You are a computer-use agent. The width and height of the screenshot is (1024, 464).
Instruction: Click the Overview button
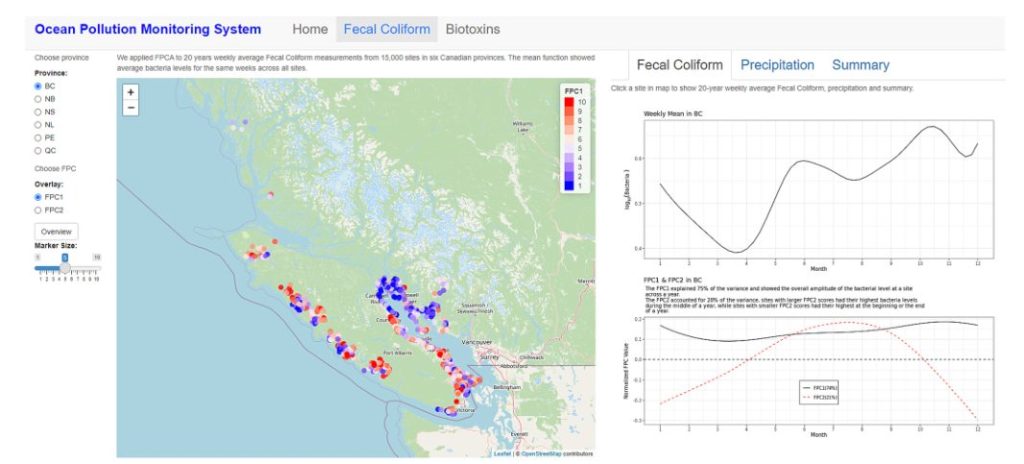[x=56, y=231]
